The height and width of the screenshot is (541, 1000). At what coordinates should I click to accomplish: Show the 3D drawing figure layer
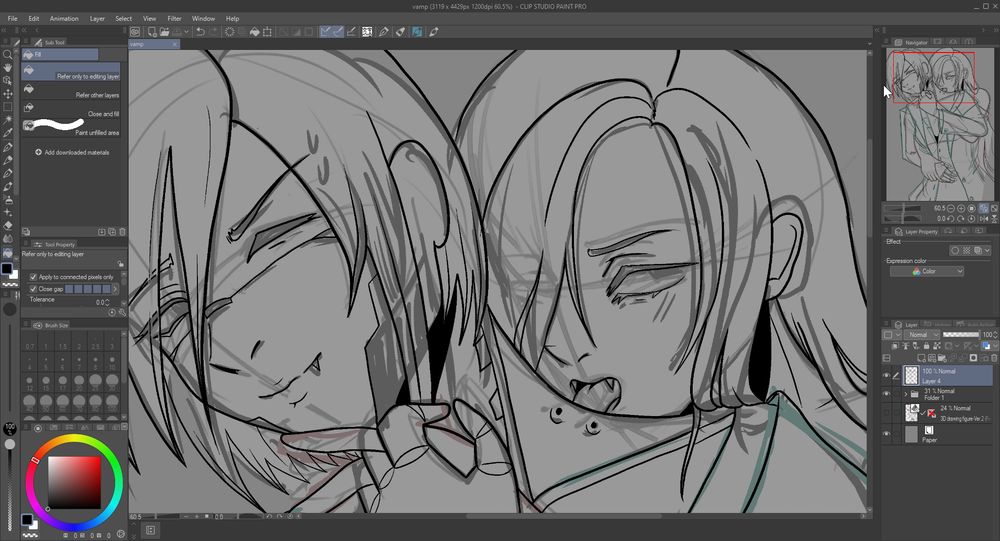886,413
